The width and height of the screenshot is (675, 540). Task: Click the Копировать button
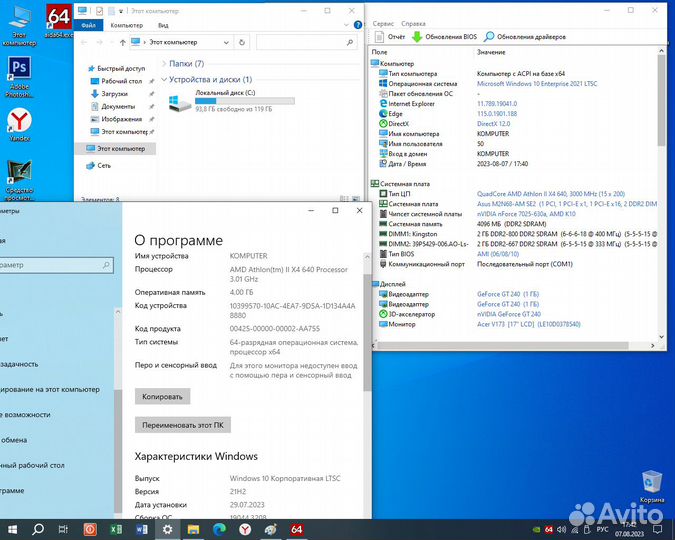[x=162, y=397]
